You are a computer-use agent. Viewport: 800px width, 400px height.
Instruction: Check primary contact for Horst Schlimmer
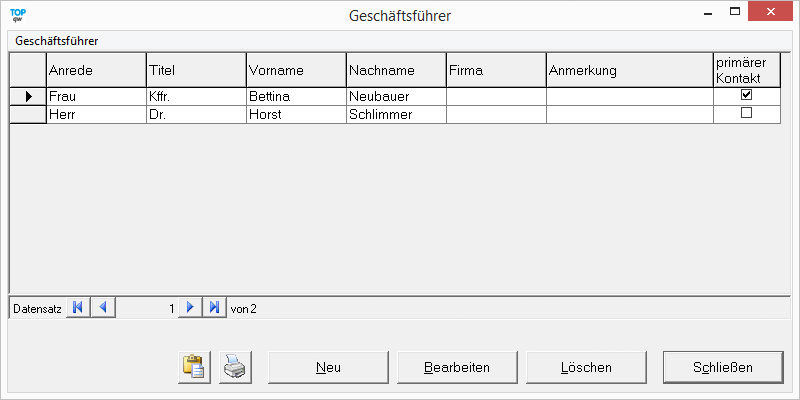pyautogui.click(x=745, y=114)
